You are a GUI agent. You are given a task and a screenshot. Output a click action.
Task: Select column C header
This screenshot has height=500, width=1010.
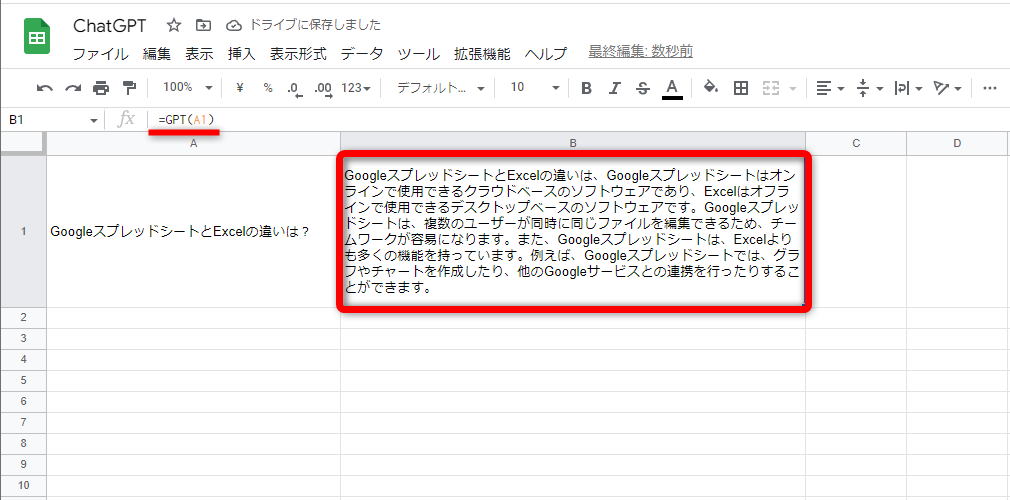click(856, 143)
